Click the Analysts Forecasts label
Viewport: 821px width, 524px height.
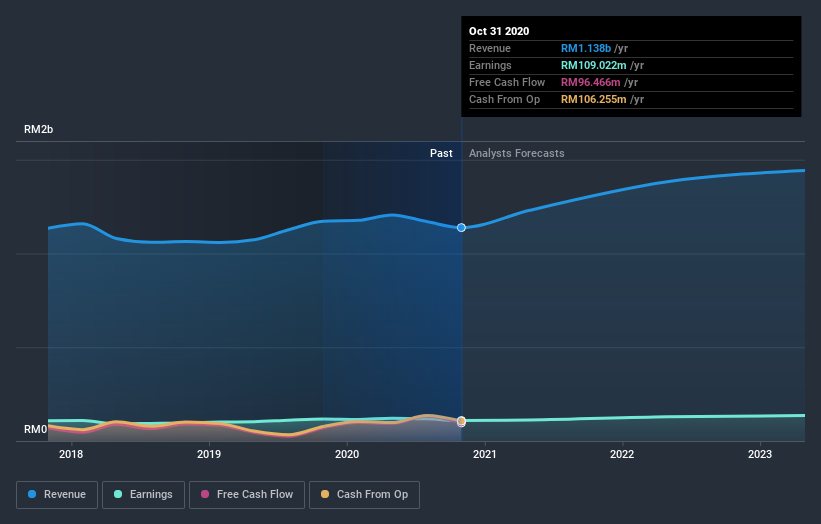[517, 153]
